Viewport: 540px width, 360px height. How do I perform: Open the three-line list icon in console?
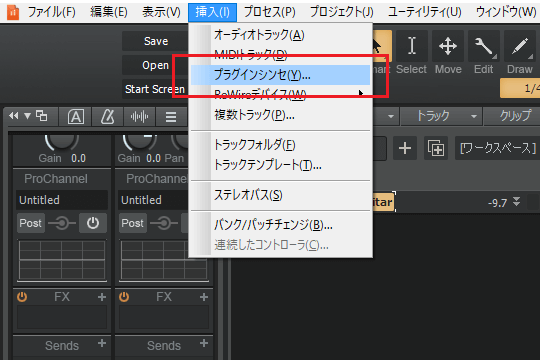click(x=171, y=116)
